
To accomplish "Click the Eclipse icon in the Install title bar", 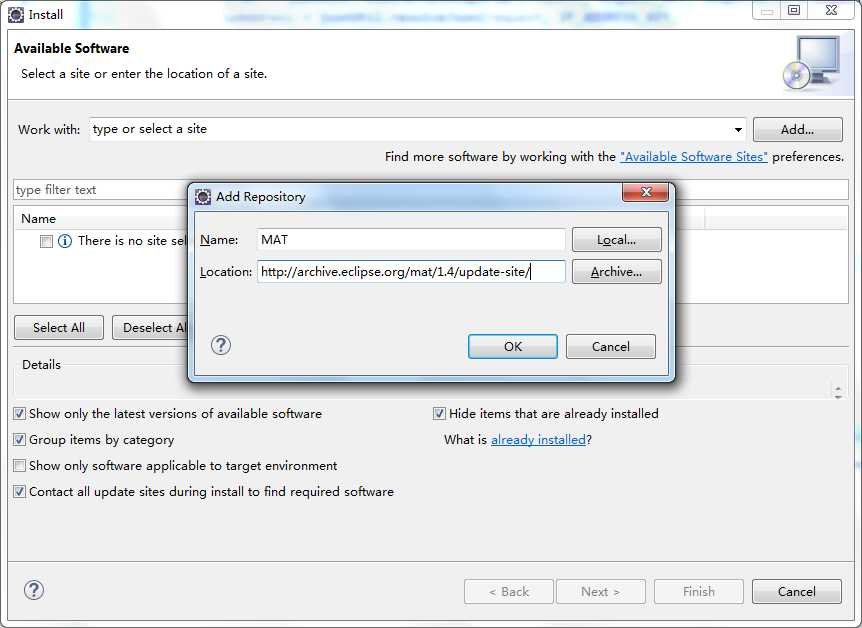I will pos(16,15).
